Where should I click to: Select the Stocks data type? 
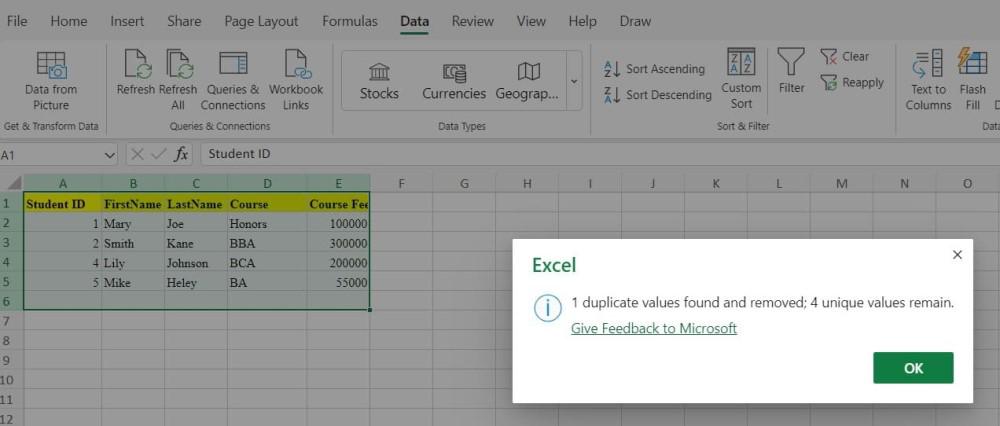(x=379, y=82)
